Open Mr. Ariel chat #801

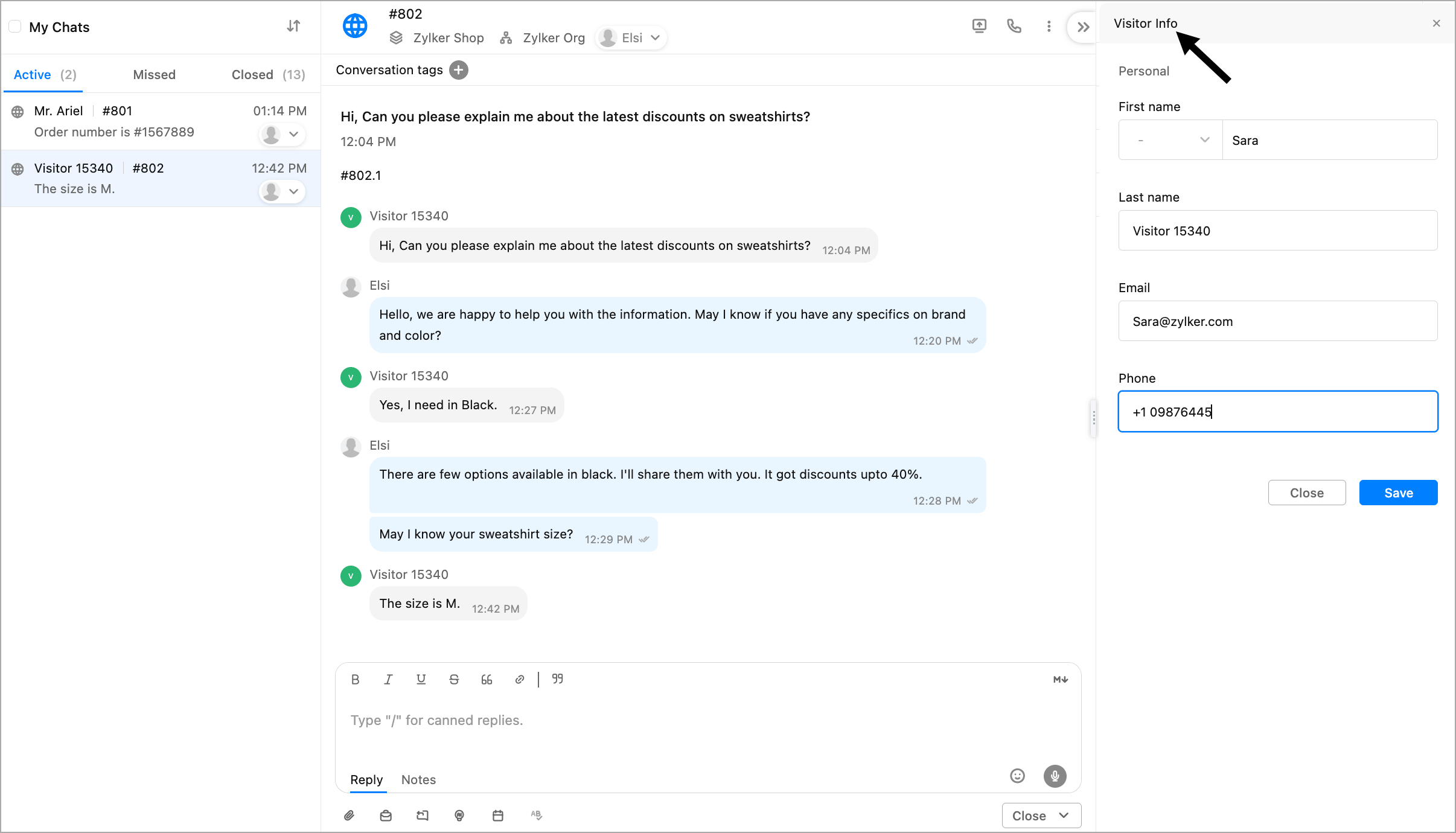(139, 121)
